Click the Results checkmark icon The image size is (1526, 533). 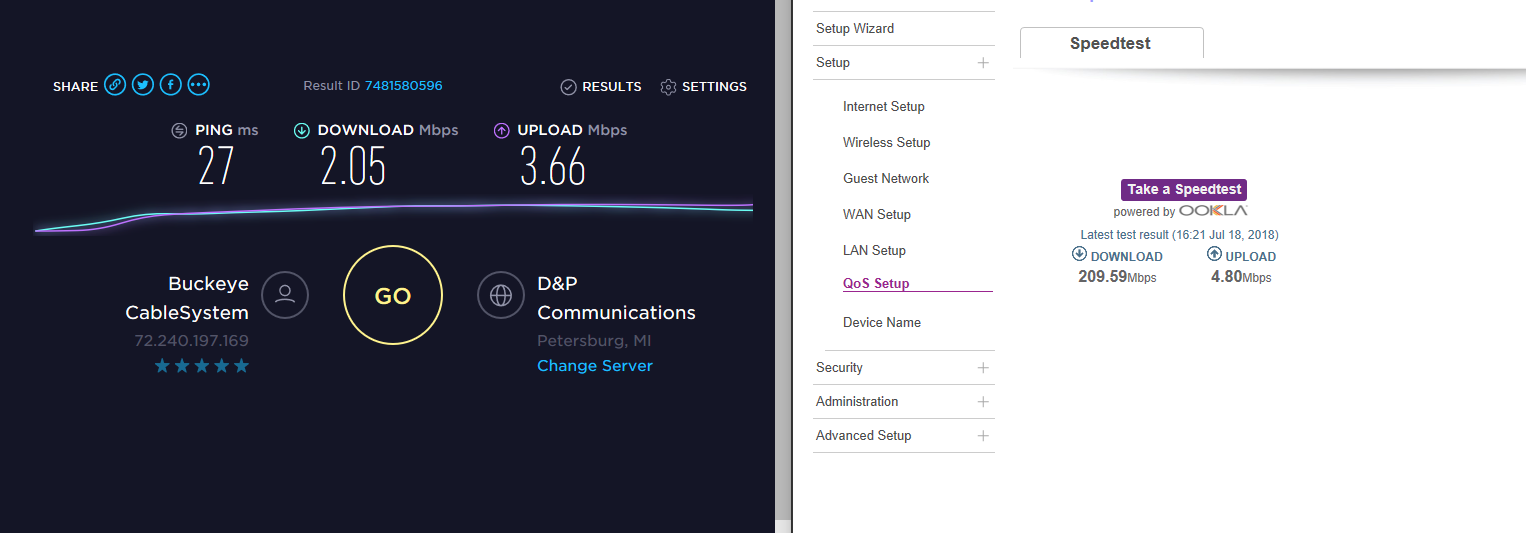pyautogui.click(x=568, y=87)
